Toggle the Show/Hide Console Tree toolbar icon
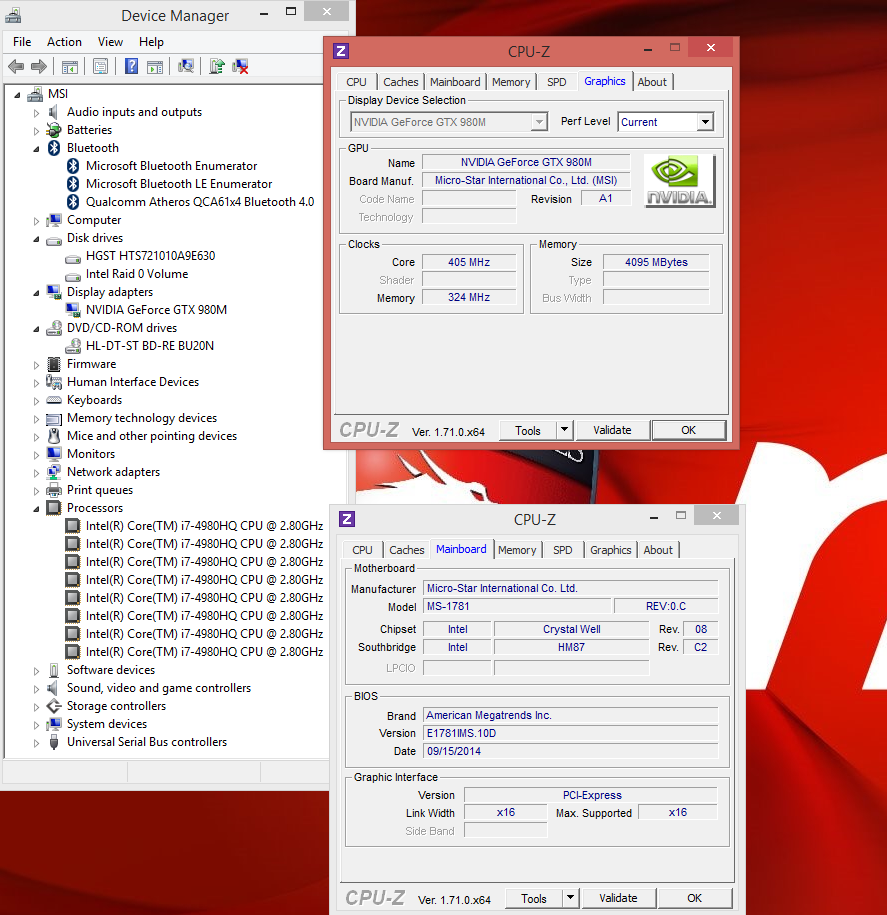 [x=69, y=67]
